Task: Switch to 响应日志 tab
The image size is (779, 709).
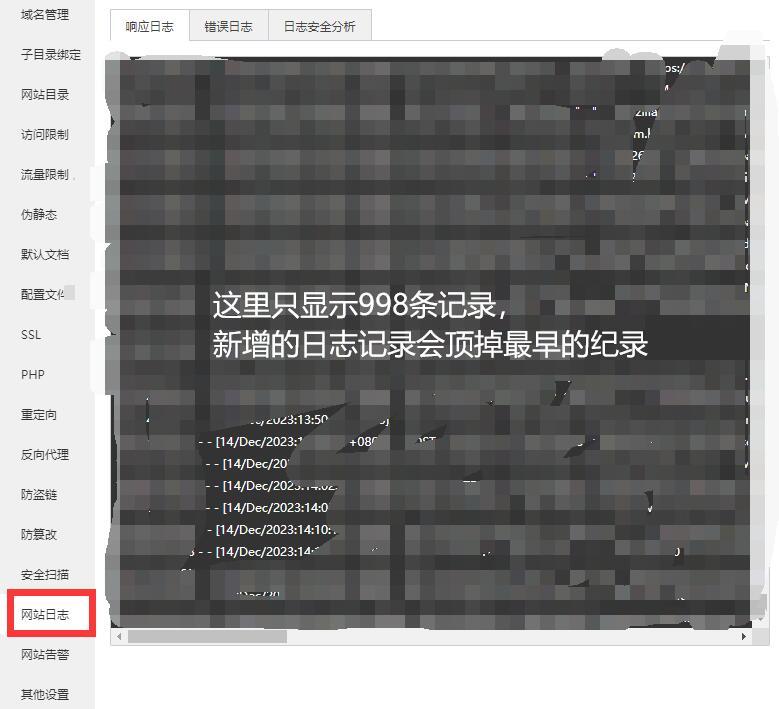Action: pyautogui.click(x=150, y=26)
